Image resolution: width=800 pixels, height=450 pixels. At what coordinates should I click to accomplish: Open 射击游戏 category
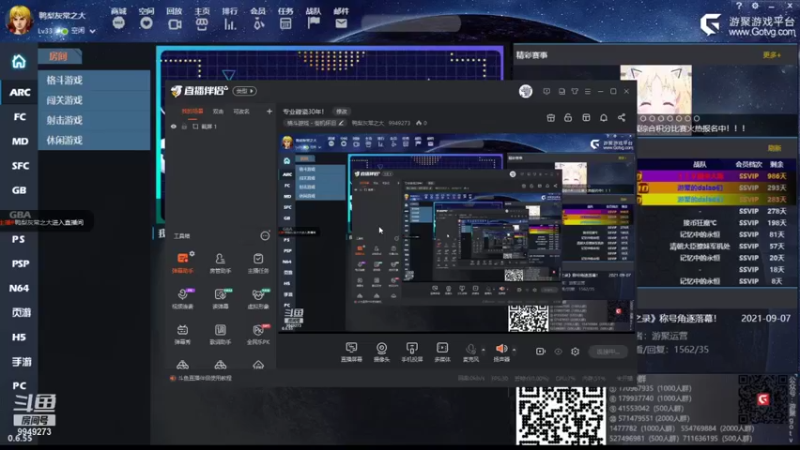94,120
